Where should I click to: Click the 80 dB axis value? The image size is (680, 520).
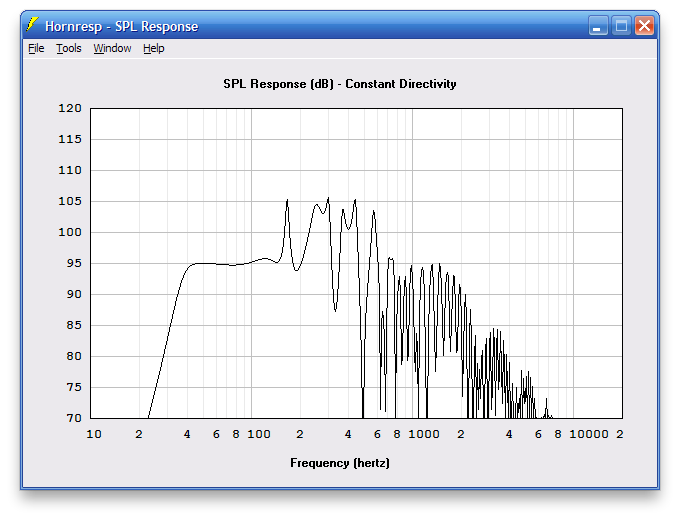74,356
